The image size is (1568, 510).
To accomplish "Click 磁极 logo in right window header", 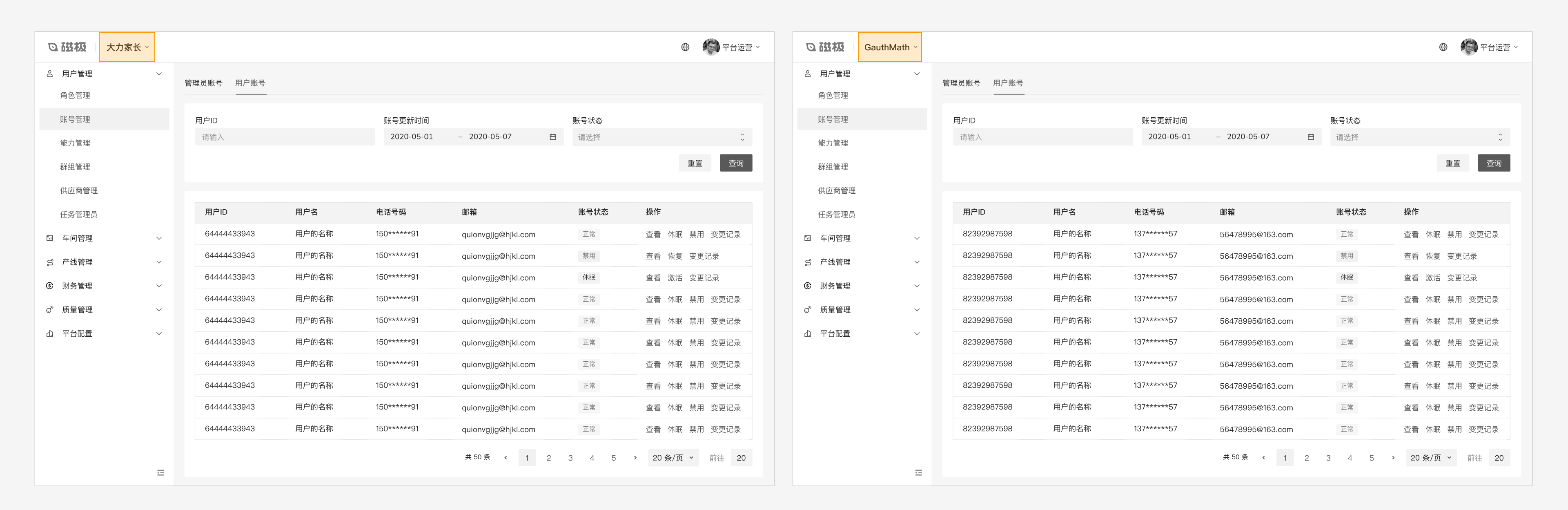I will (825, 47).
